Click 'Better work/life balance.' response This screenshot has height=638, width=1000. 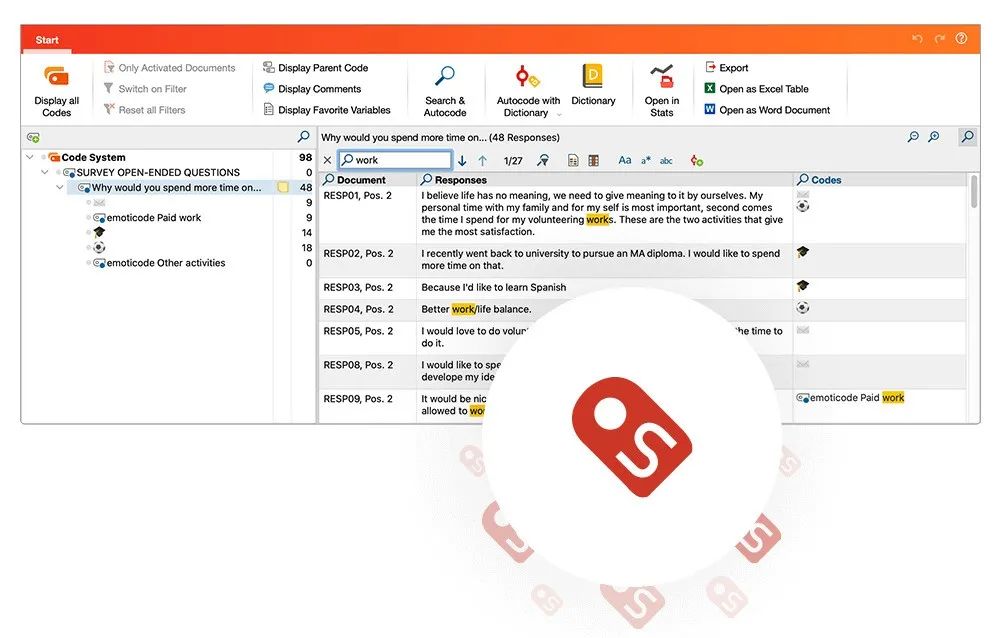(476, 309)
